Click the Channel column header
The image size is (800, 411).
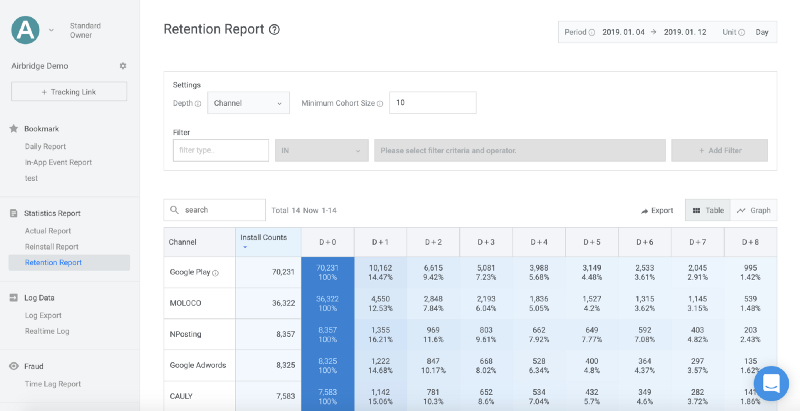(199, 242)
